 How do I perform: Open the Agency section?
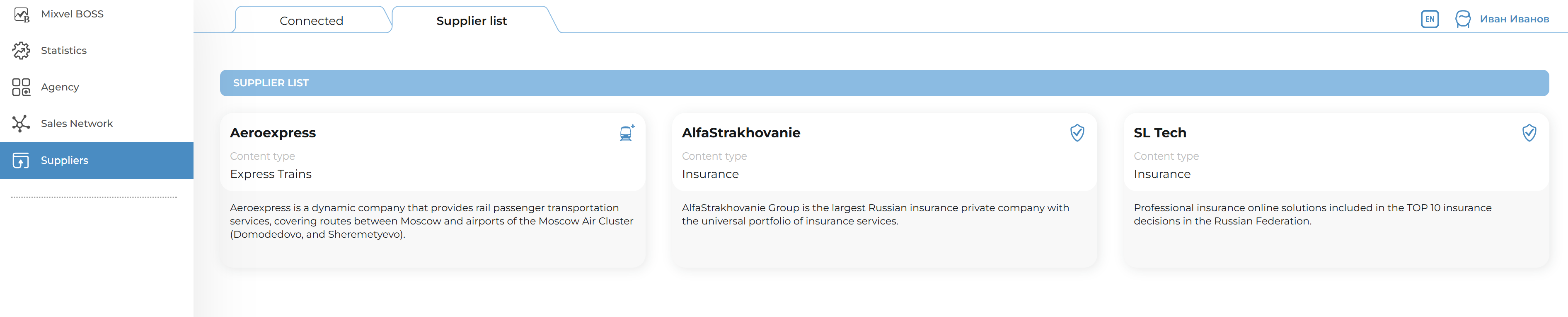(x=60, y=87)
